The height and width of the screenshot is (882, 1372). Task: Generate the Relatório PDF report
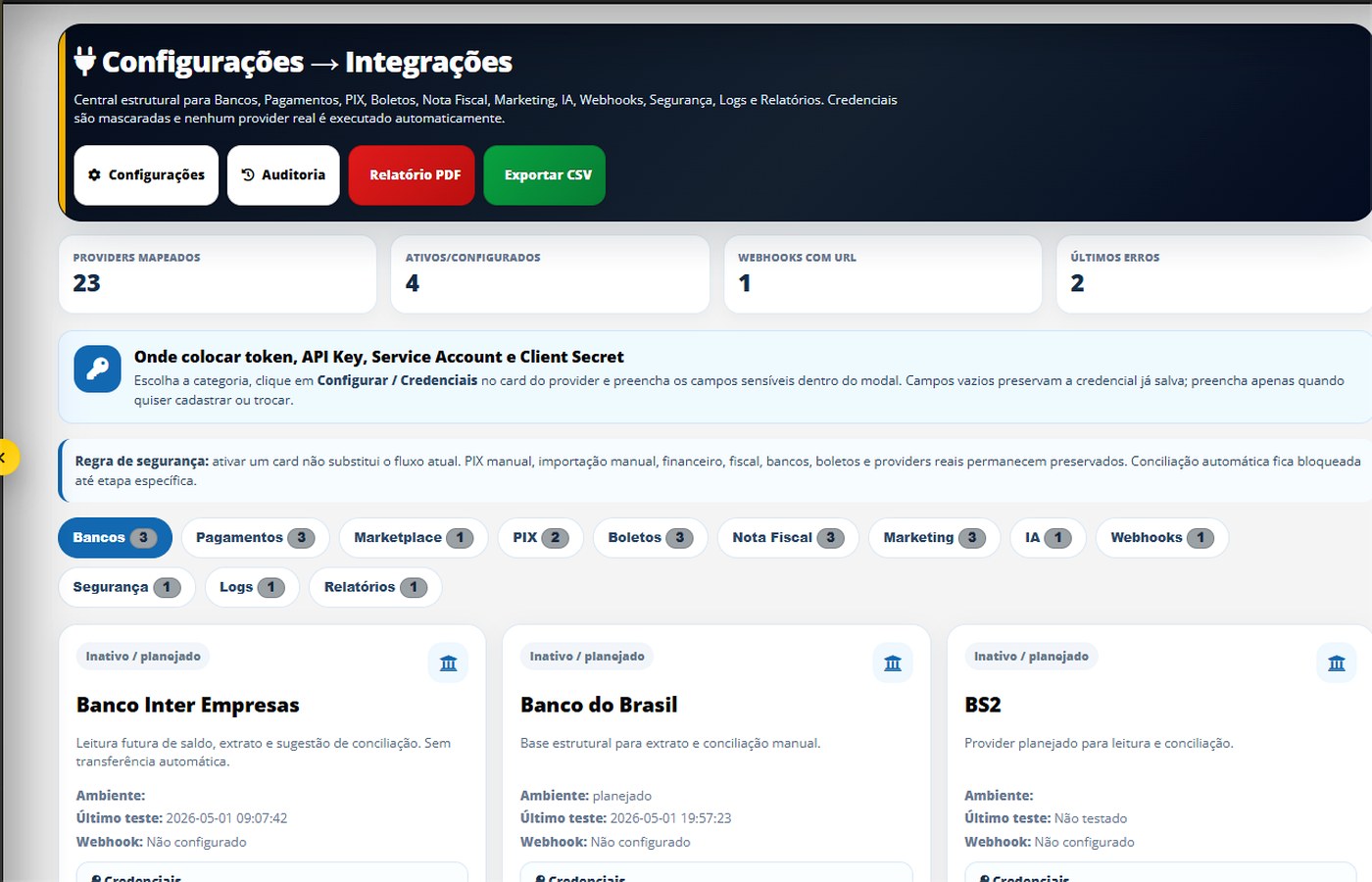pyautogui.click(x=412, y=175)
